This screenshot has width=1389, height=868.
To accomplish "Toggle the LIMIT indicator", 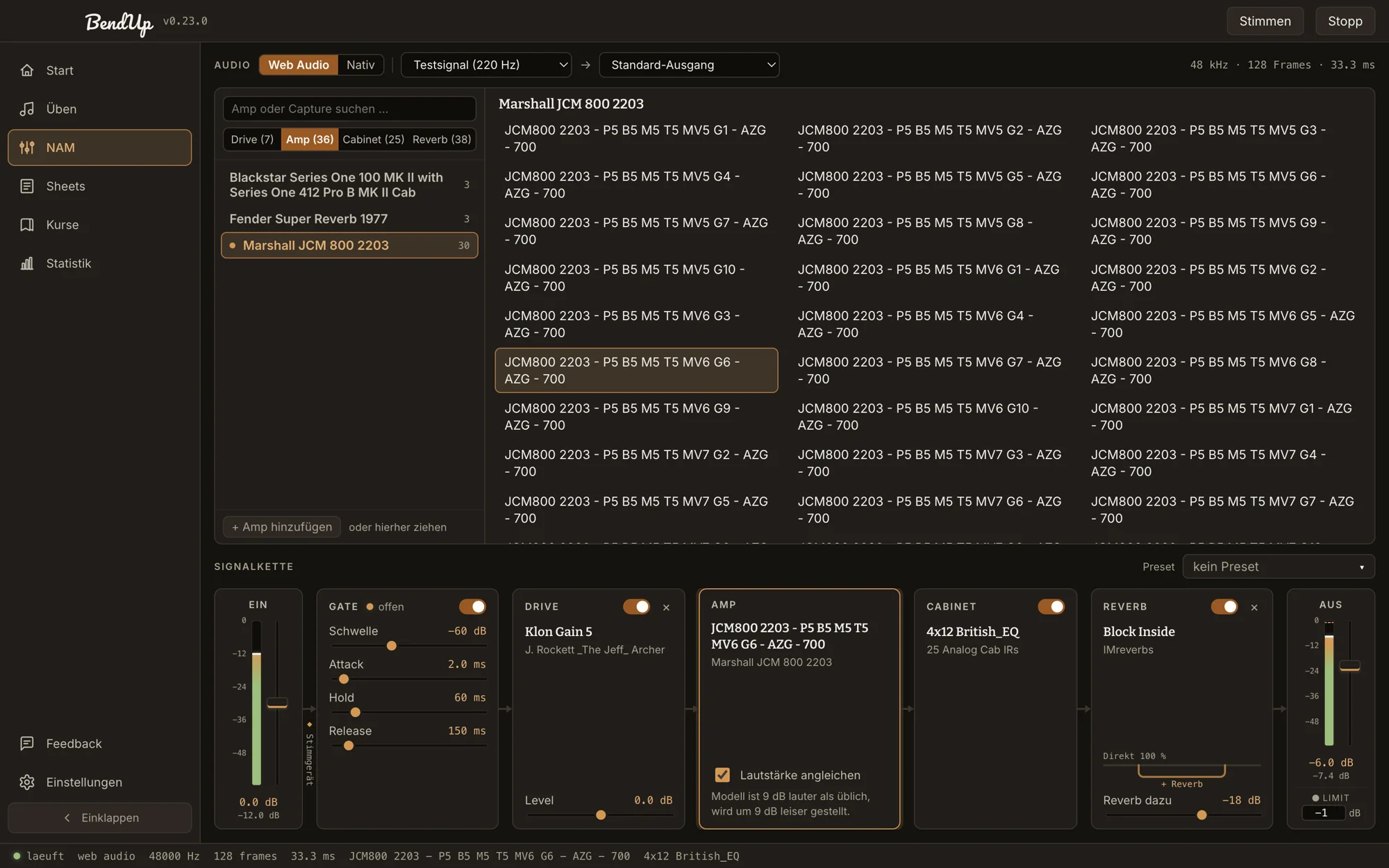I will coord(1330,798).
